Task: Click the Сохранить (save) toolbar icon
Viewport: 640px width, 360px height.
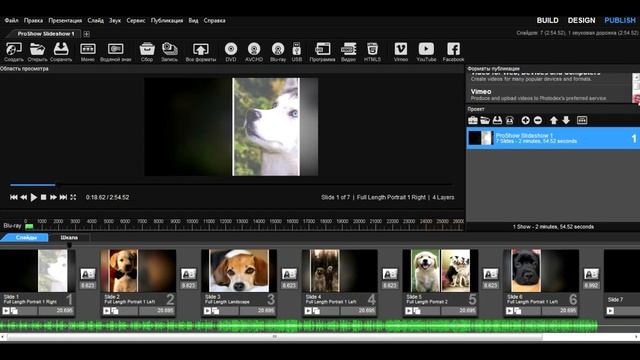Action: (x=61, y=49)
